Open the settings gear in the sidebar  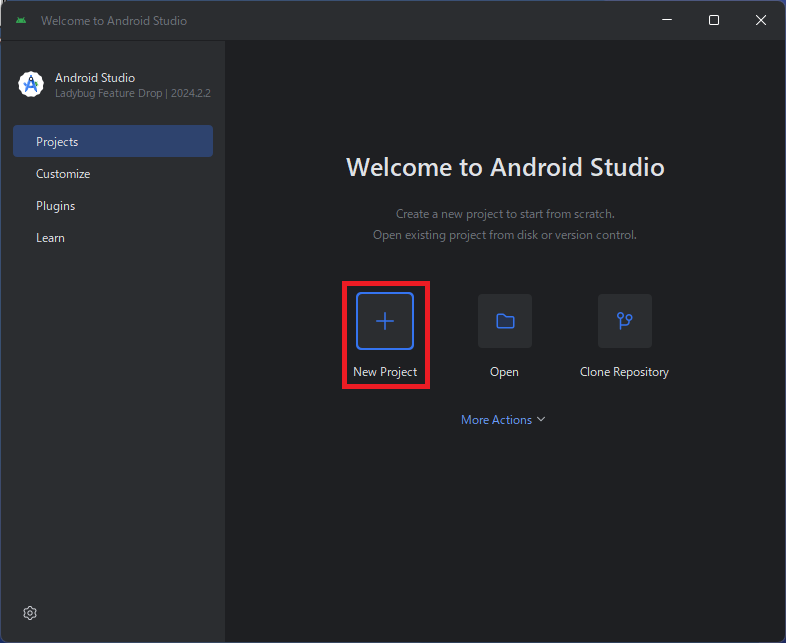(30, 613)
